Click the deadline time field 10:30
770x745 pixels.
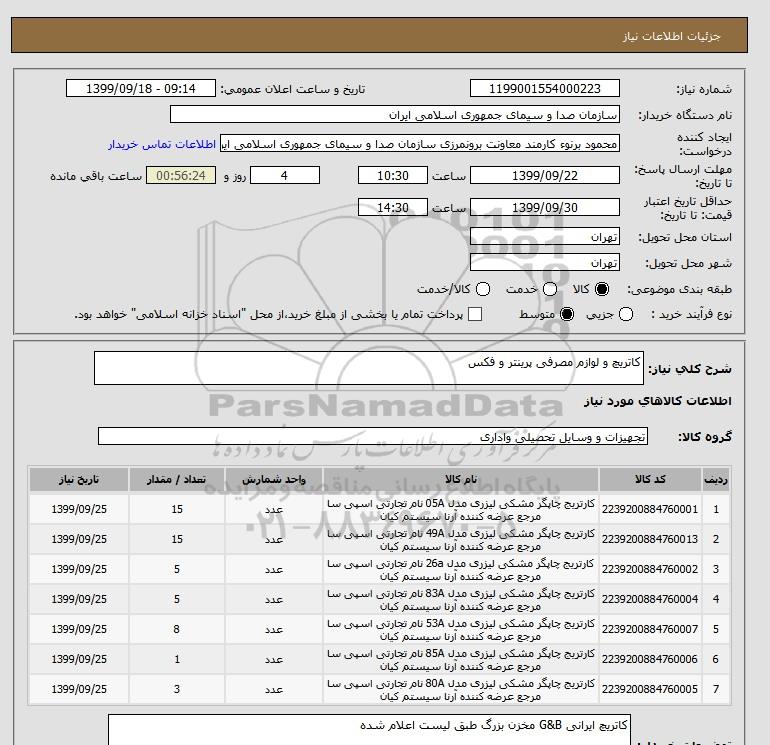[393, 175]
